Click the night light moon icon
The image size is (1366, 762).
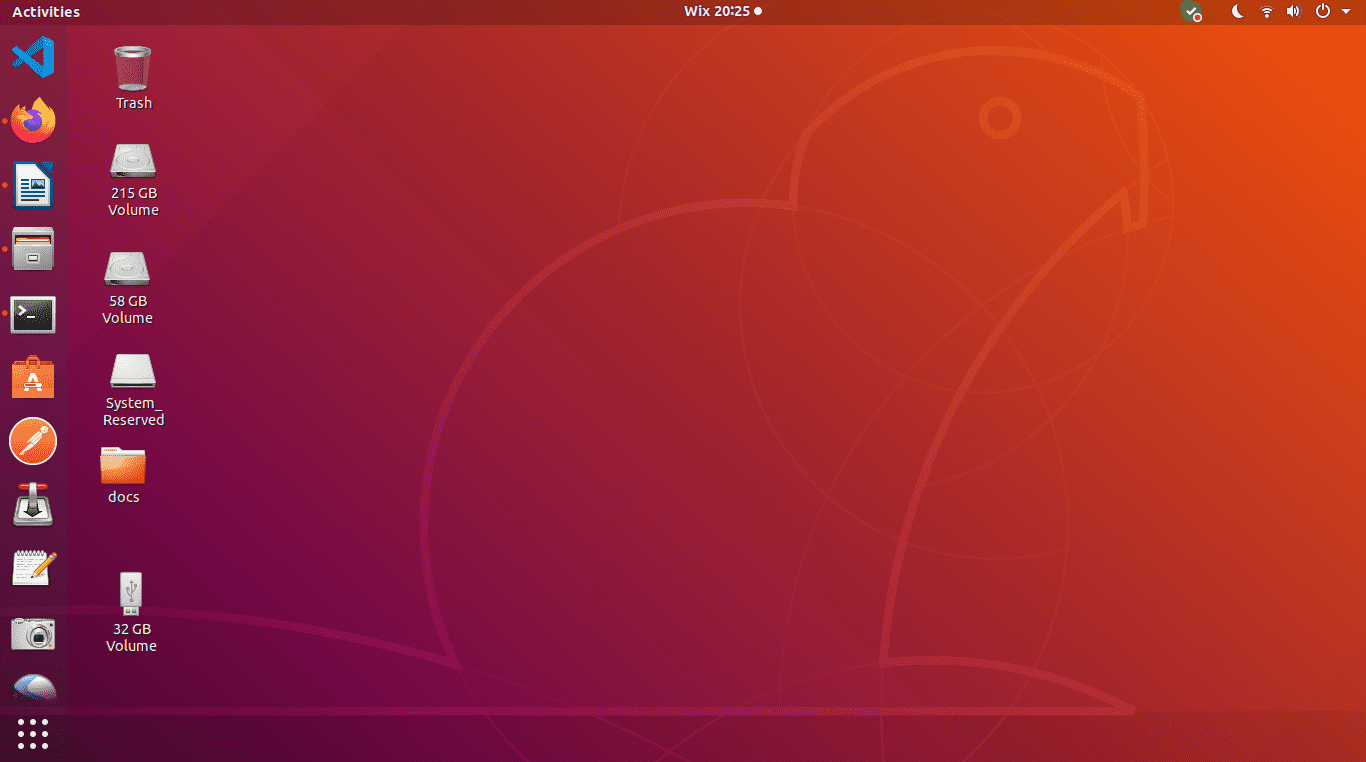pyautogui.click(x=1237, y=11)
